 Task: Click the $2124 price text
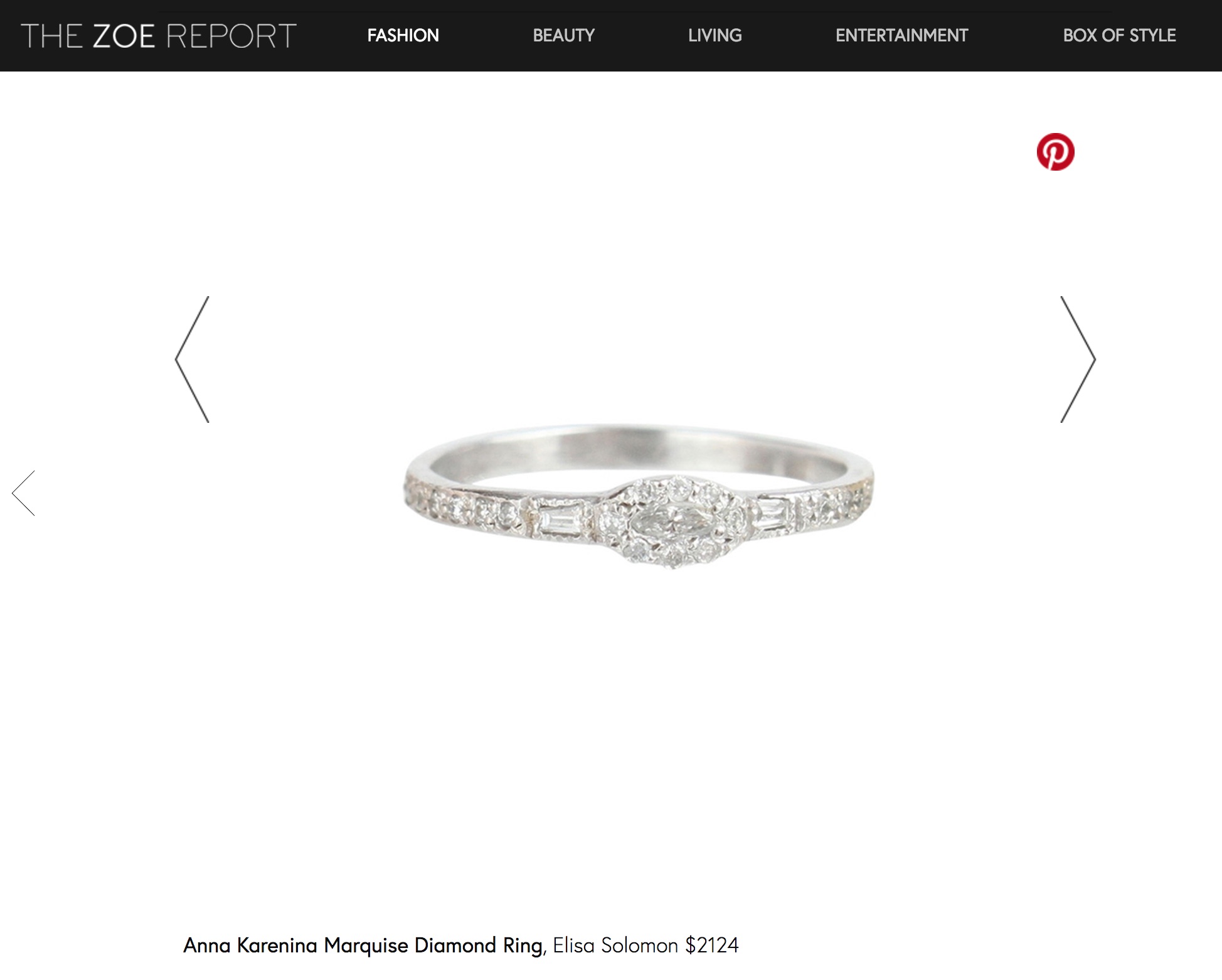(712, 945)
